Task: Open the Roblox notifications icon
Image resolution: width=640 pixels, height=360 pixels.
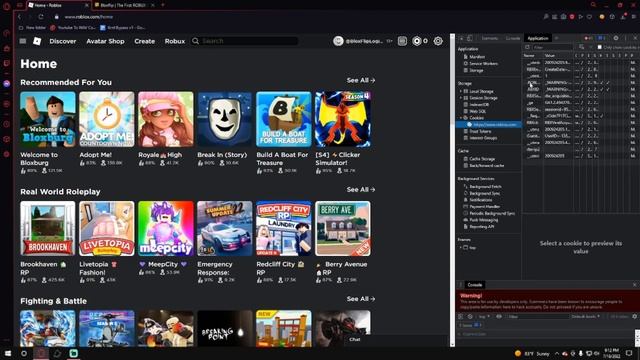Action: 402,41
